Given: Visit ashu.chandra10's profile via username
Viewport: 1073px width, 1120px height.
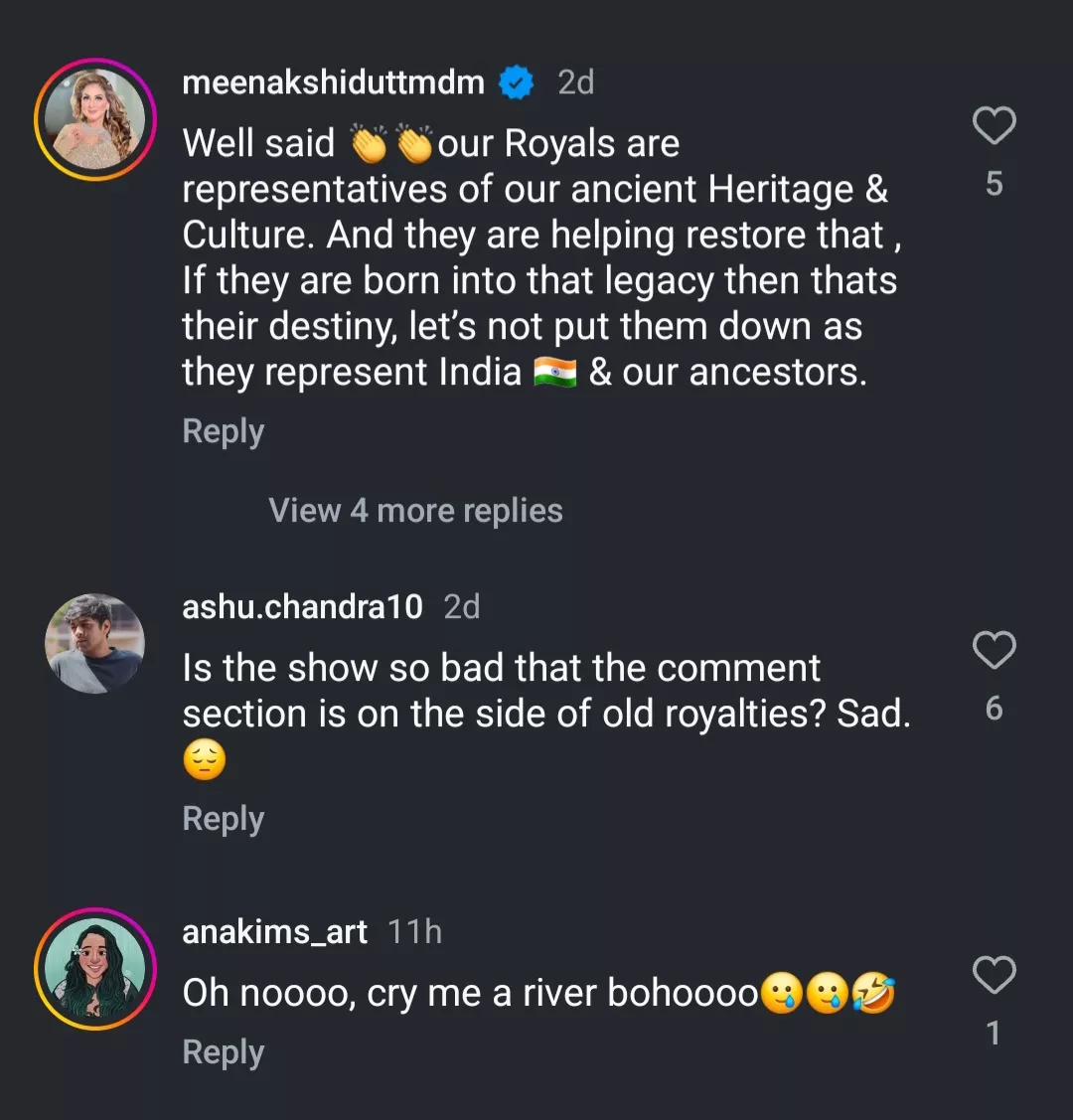Looking at the screenshot, I should (302, 606).
